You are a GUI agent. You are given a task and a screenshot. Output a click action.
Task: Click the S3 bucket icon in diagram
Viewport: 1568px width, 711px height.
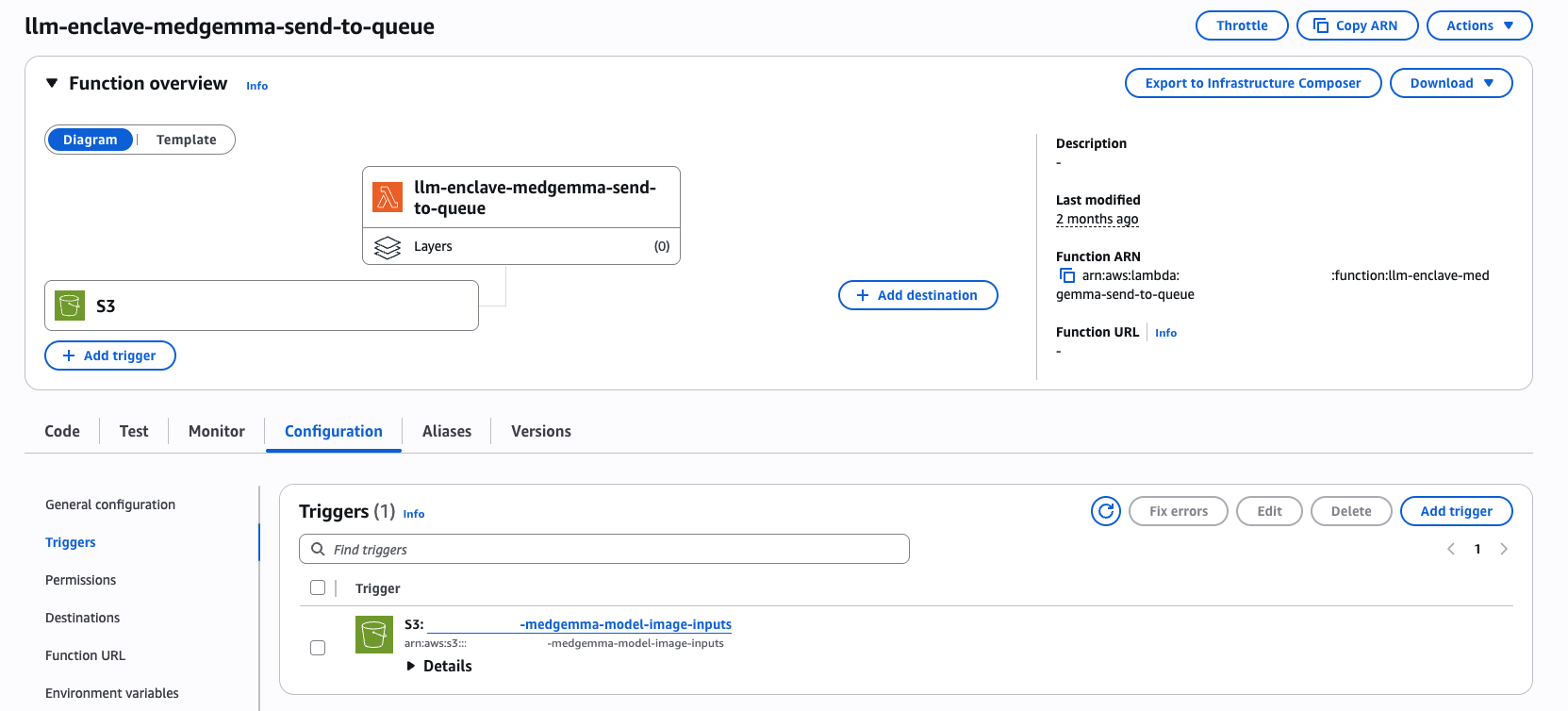70,306
